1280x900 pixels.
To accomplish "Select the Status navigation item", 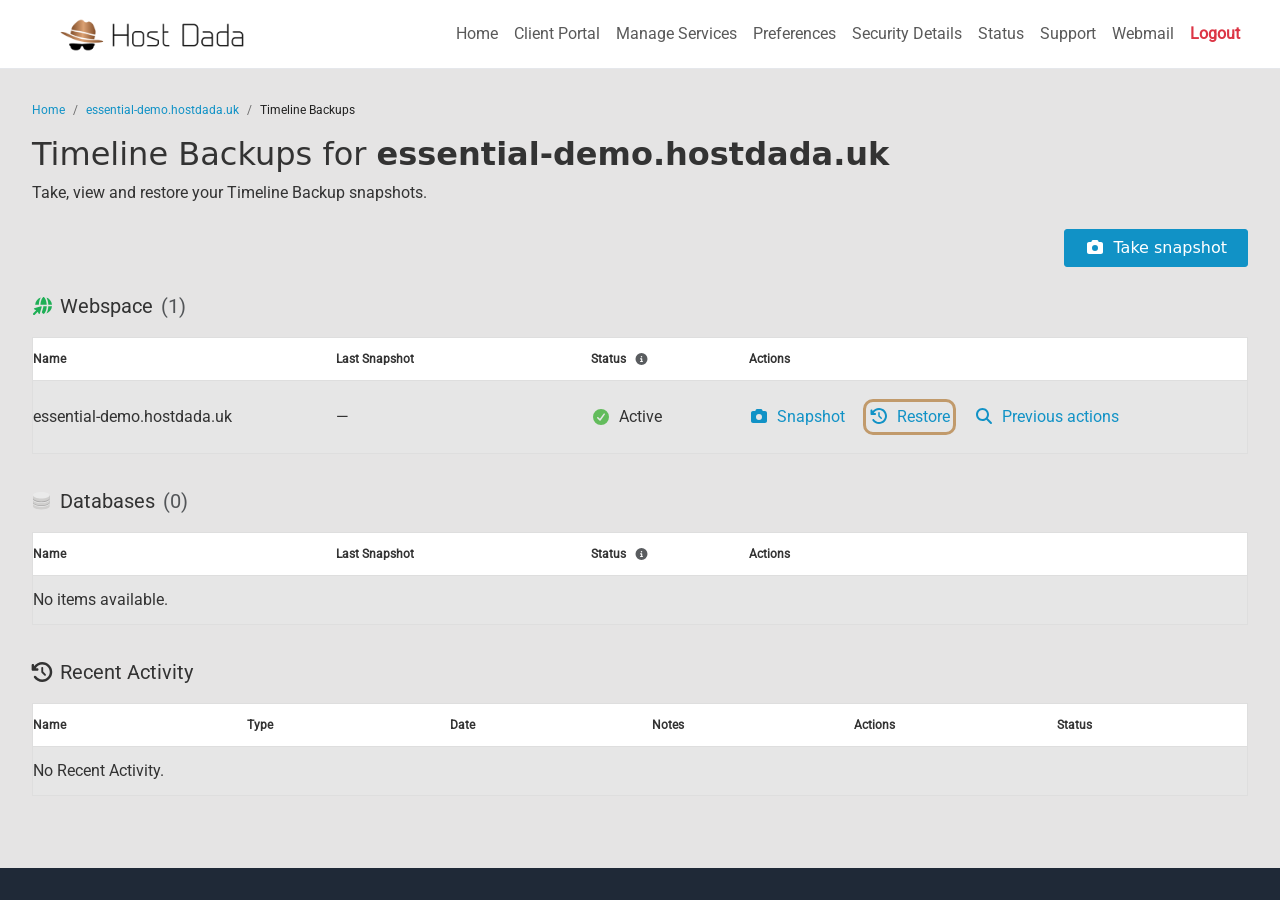I will tap(1001, 34).
